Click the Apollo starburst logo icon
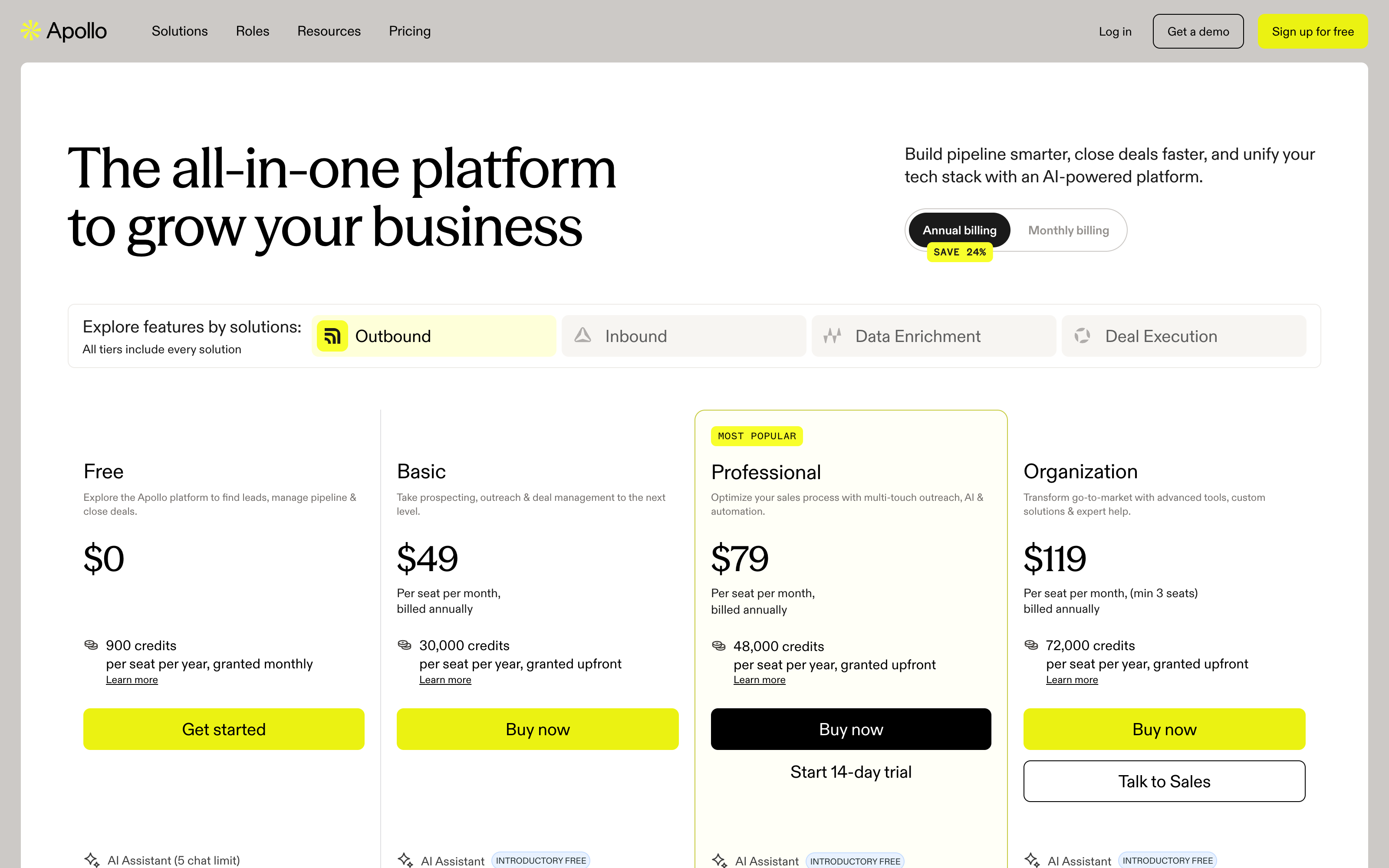Screen dimensions: 1389x868 30,30
